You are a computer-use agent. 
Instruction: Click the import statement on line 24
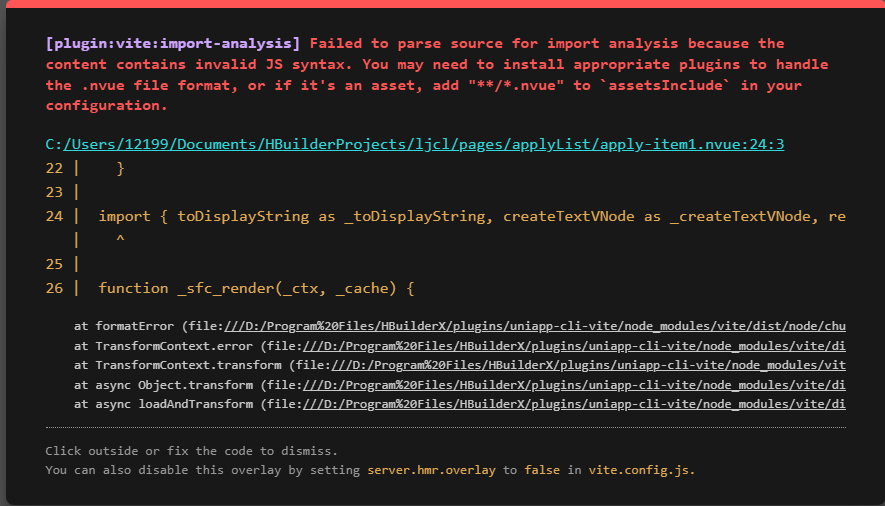point(472,217)
